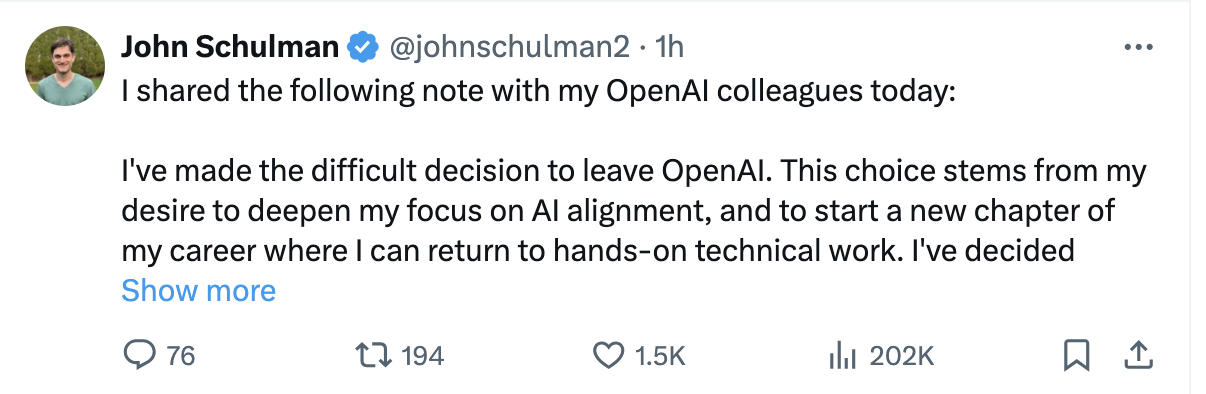Expand the tweet with Show more
The height and width of the screenshot is (394, 1206).
coord(198,291)
